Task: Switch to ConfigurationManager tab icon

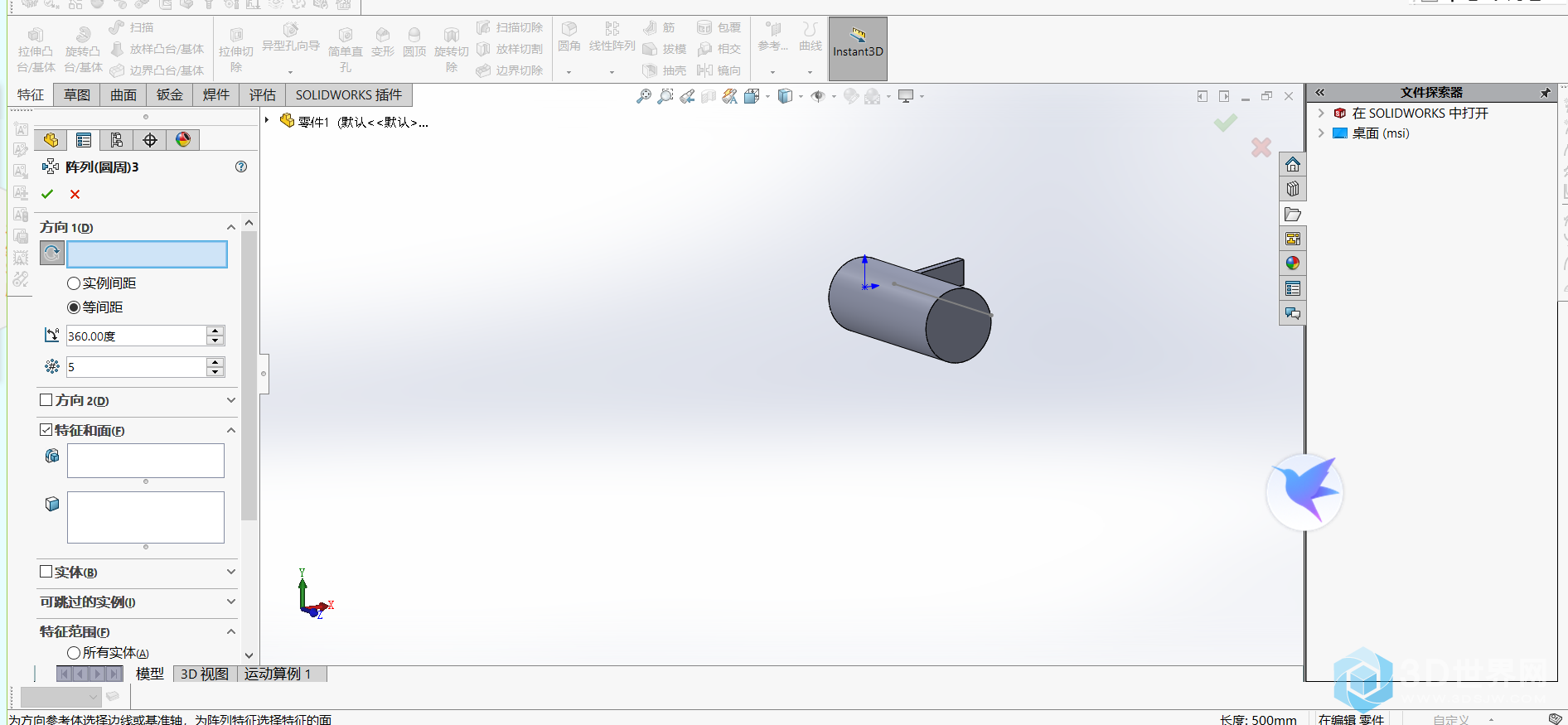Action: pyautogui.click(x=117, y=140)
